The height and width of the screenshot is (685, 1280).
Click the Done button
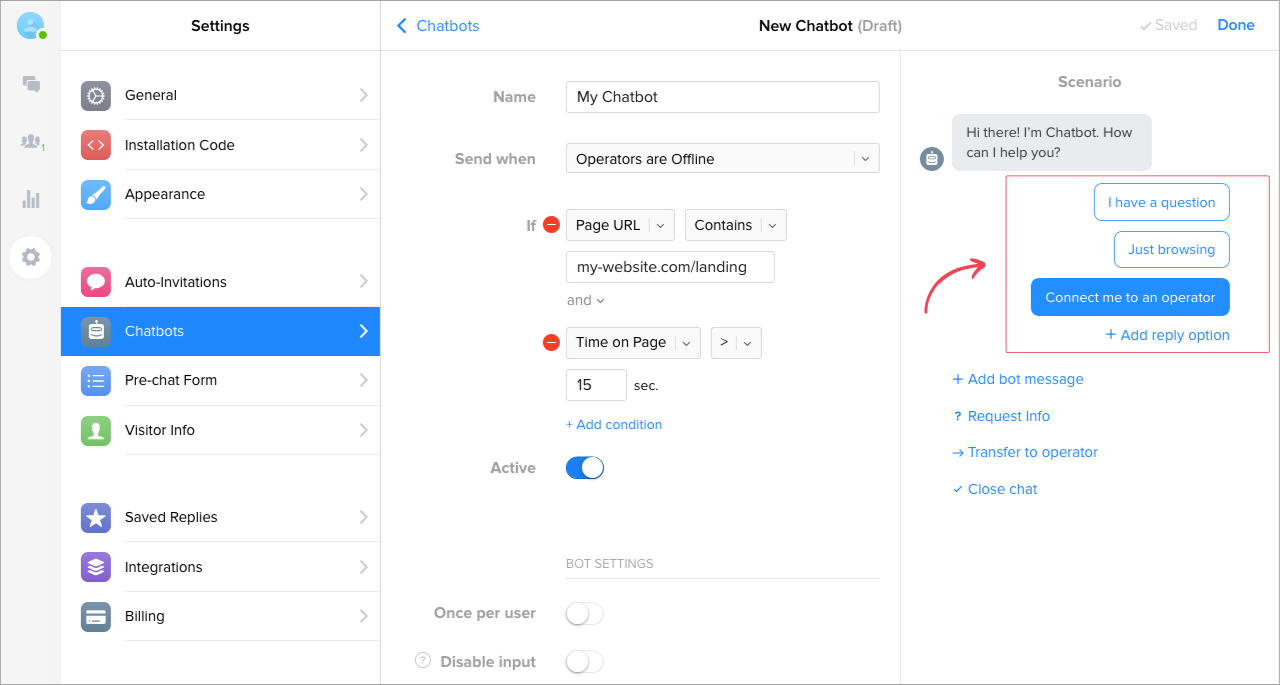click(x=1235, y=26)
